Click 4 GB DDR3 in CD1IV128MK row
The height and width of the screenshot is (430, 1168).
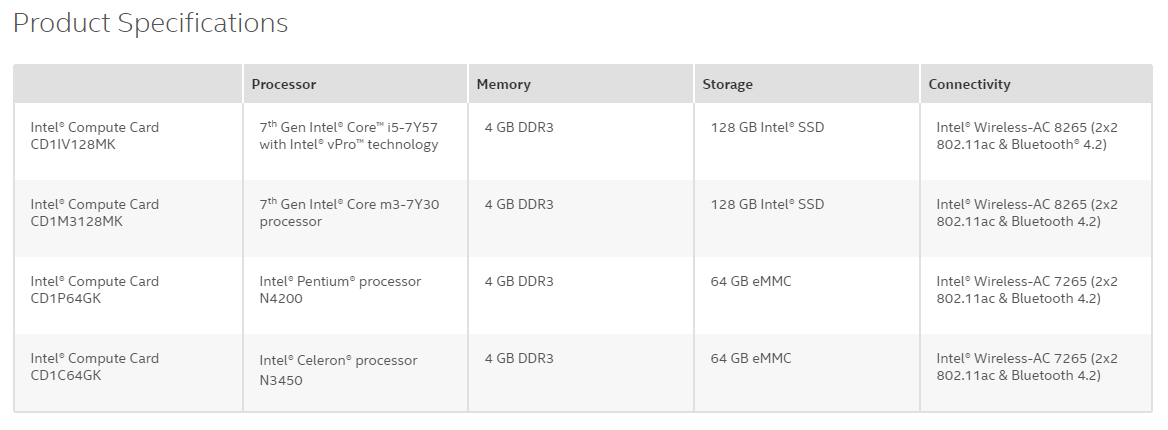click(519, 127)
